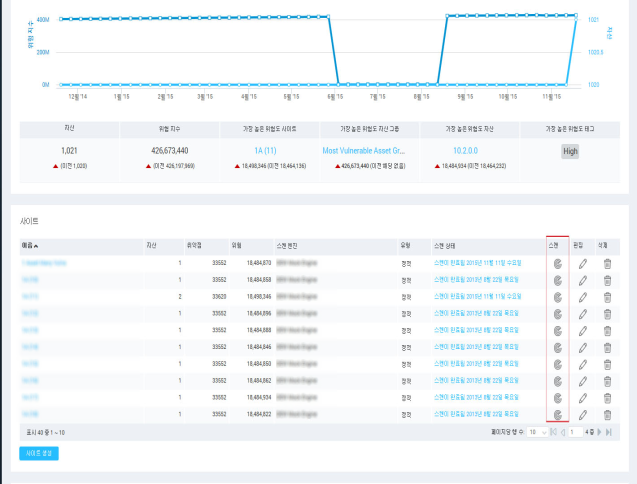This screenshot has height=484, width=637.
Task: Start scan for site with risk 18,484,870
Action: 558,263
